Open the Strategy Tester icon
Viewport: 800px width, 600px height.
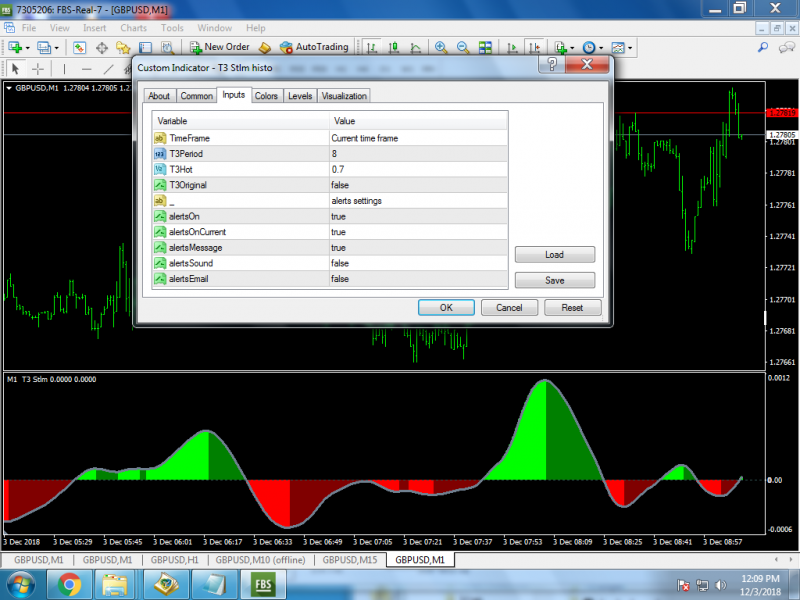[x=167, y=48]
